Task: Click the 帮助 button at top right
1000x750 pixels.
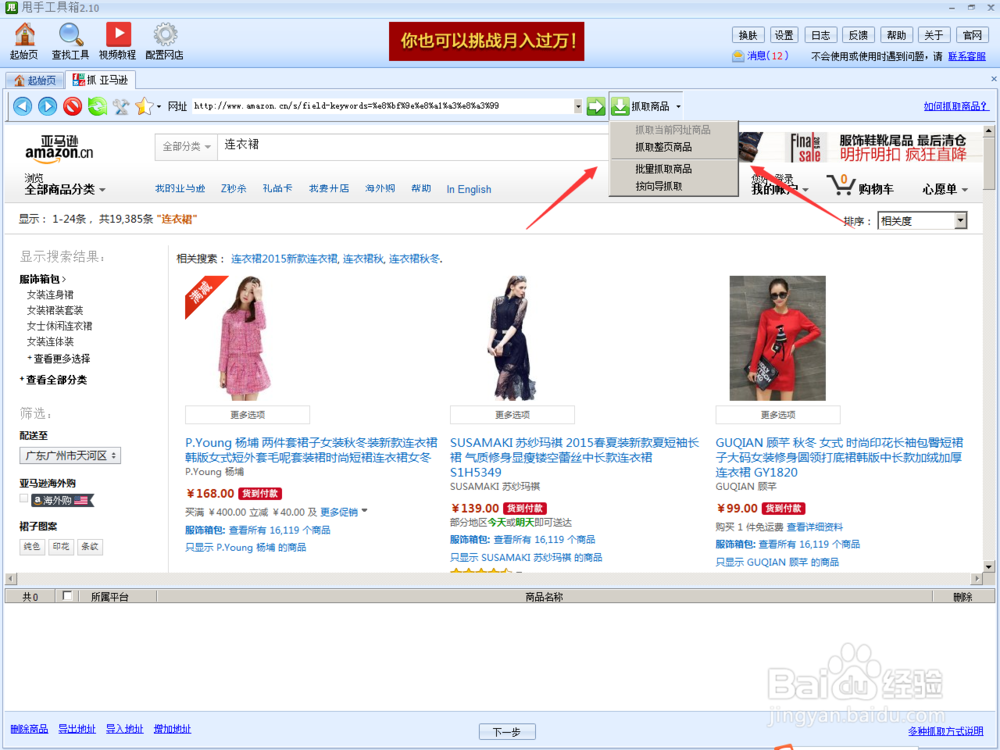Action: point(896,35)
